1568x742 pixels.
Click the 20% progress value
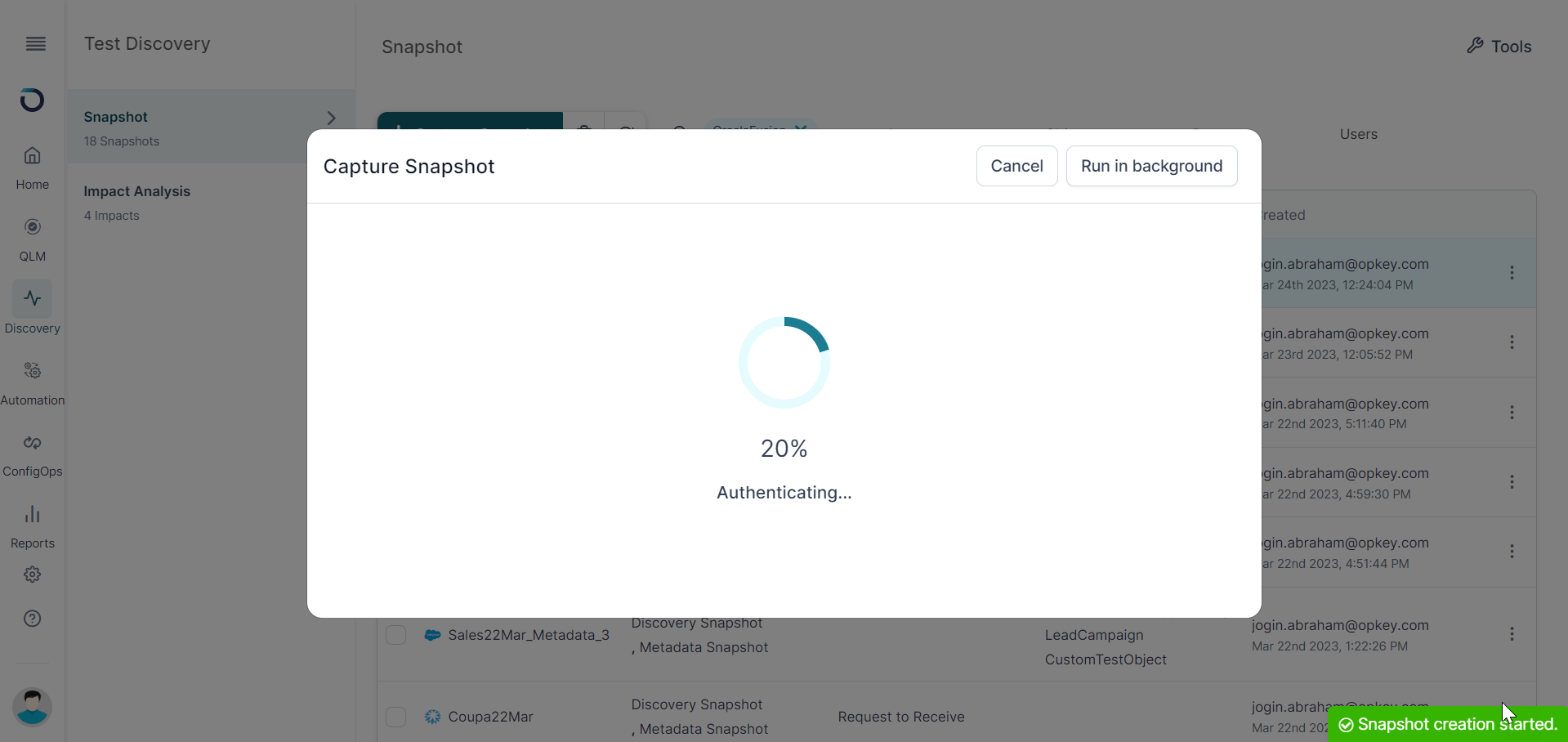coord(784,449)
